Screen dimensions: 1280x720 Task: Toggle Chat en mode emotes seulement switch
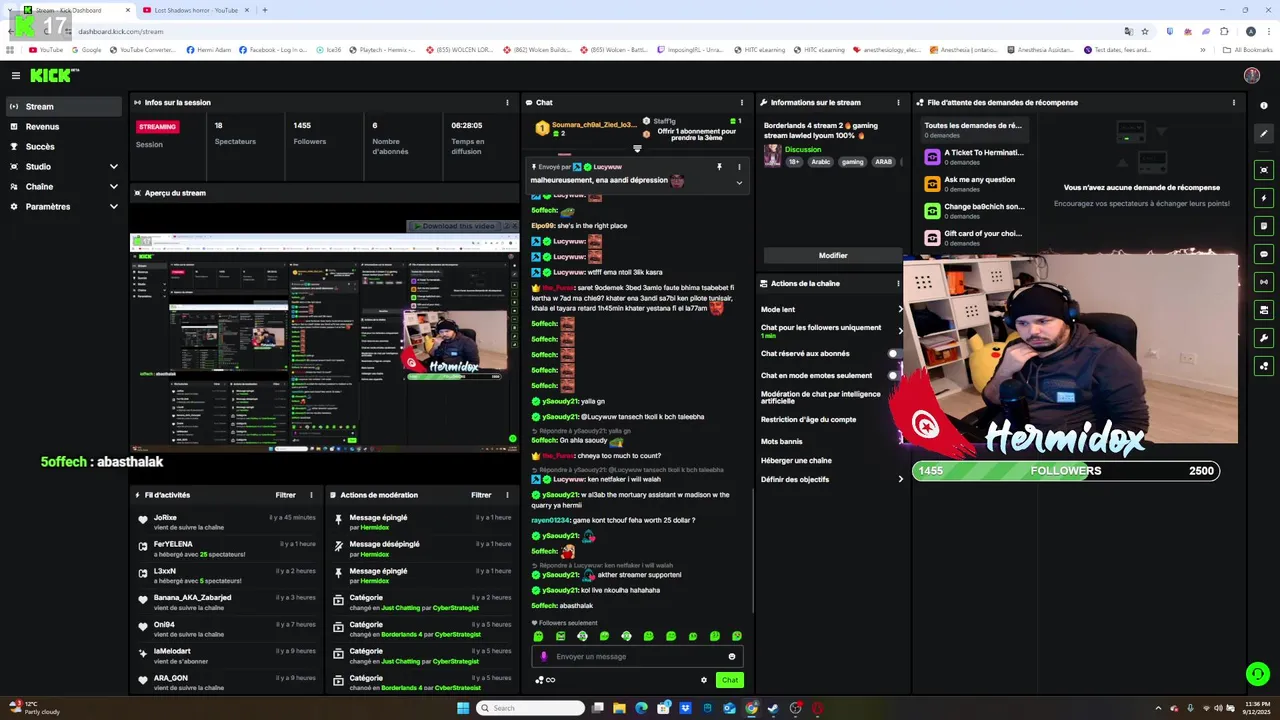[x=893, y=375]
